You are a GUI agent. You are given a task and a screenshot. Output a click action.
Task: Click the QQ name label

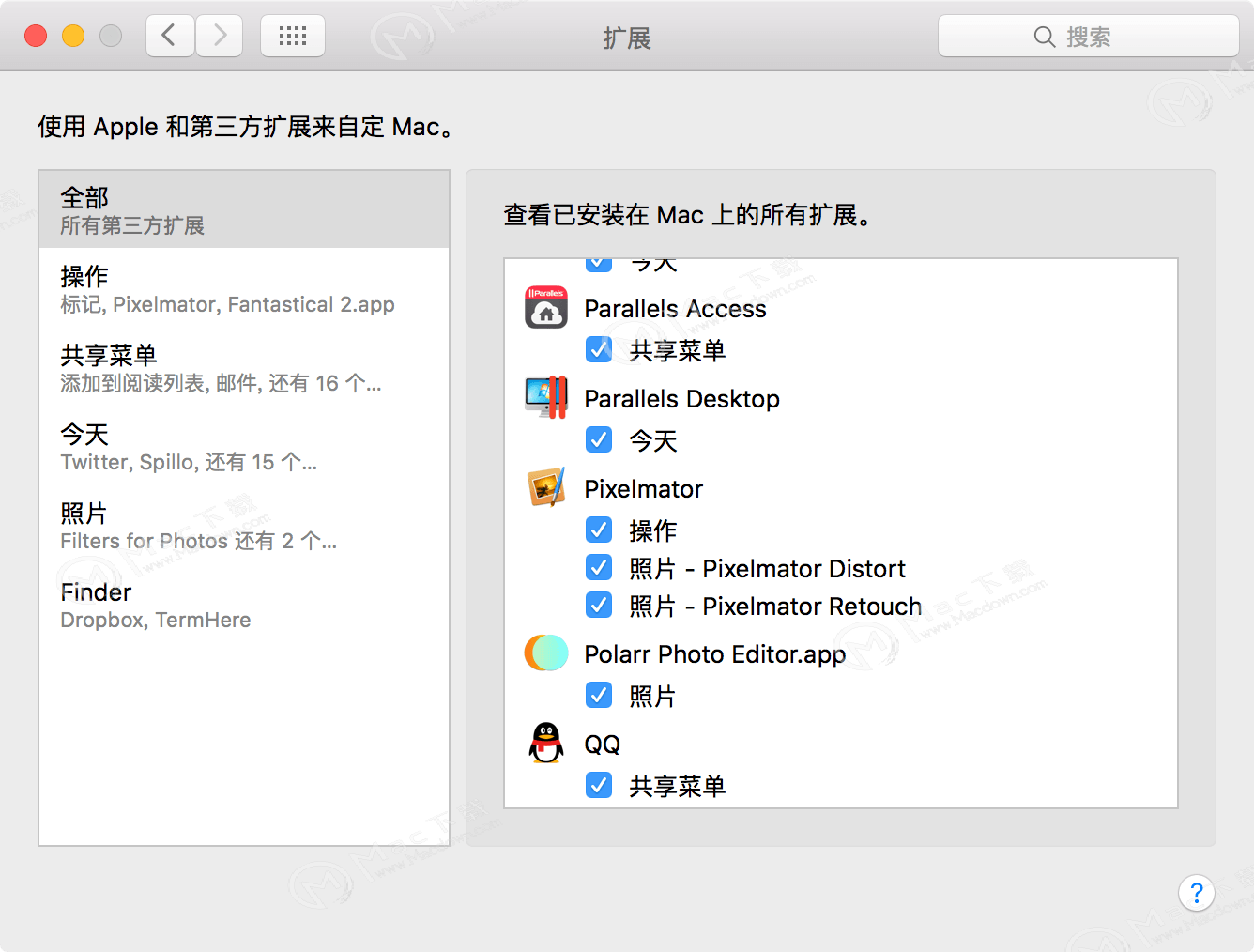tap(602, 745)
